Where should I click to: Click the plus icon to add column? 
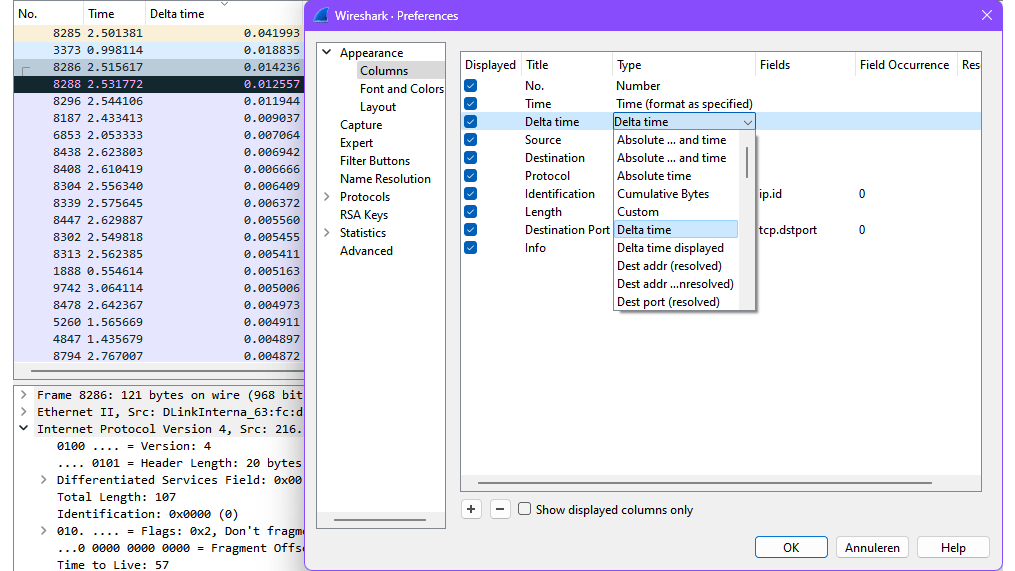coord(472,509)
